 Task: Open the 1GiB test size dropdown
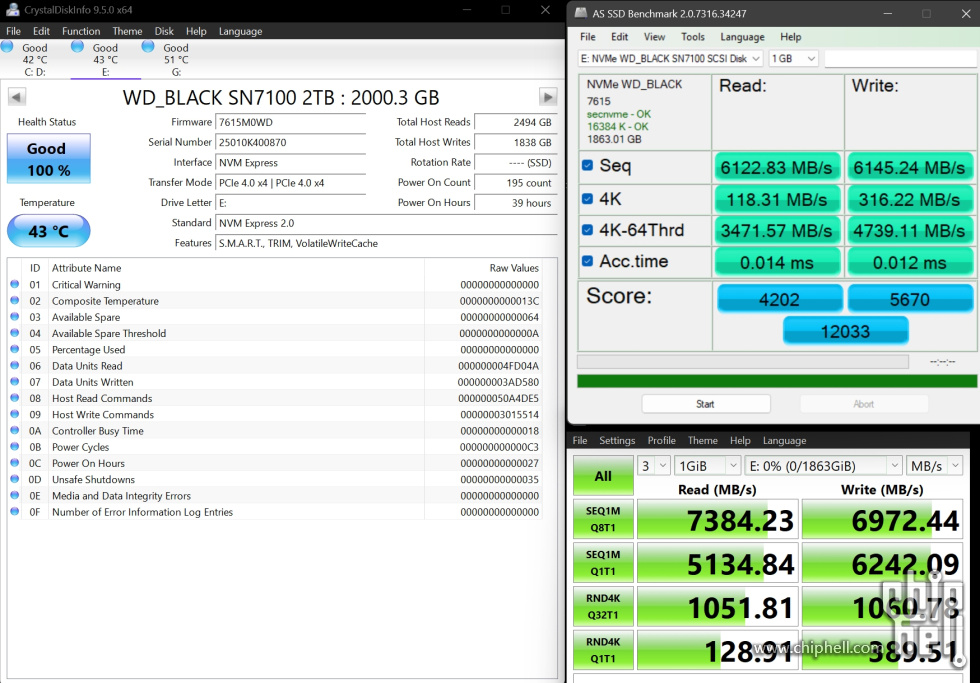point(708,466)
